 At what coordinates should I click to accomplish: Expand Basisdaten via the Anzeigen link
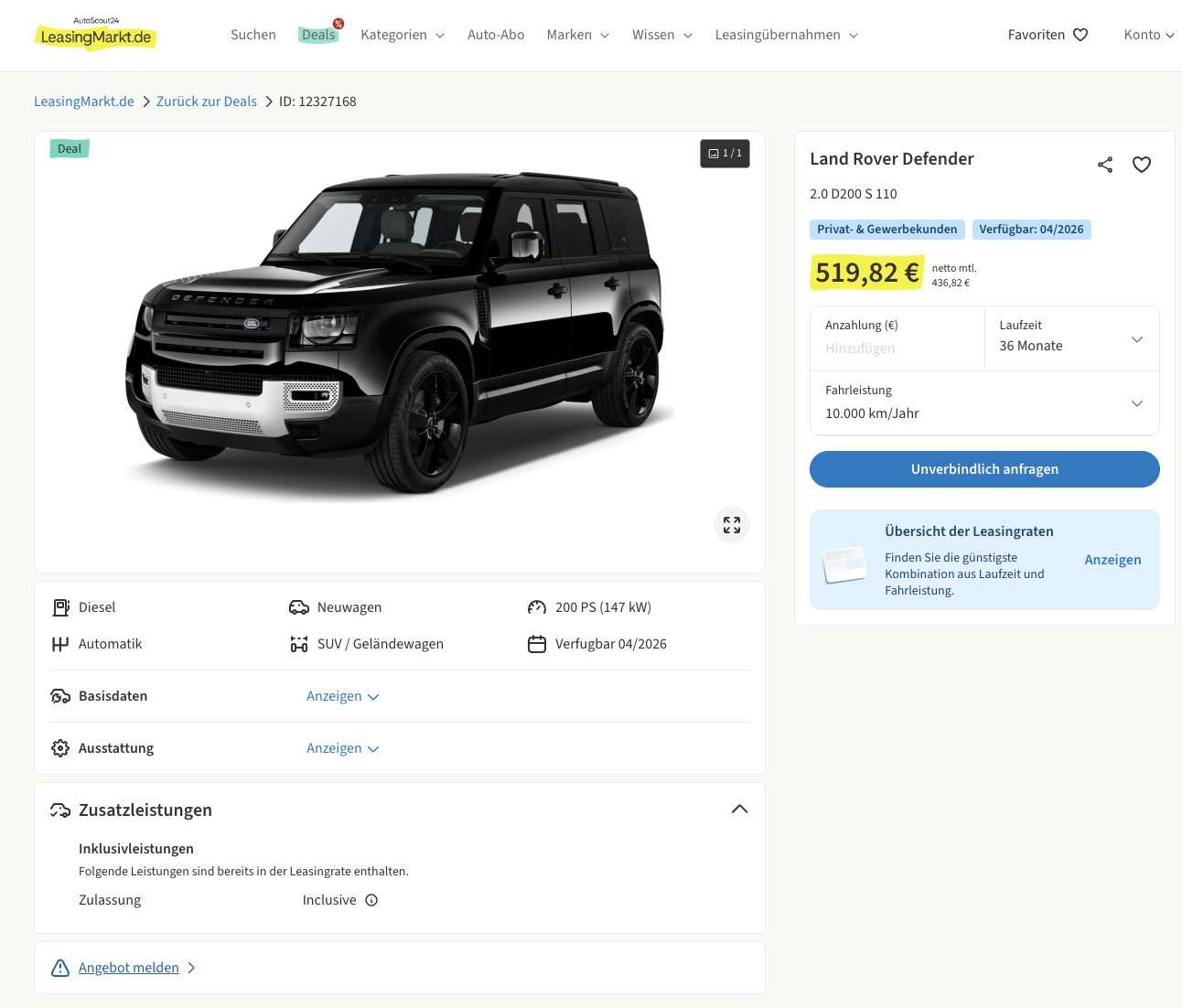[x=342, y=696]
